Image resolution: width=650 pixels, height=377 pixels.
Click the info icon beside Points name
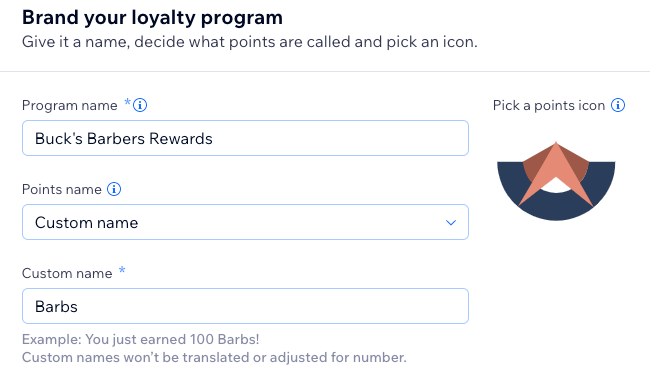click(x=114, y=189)
